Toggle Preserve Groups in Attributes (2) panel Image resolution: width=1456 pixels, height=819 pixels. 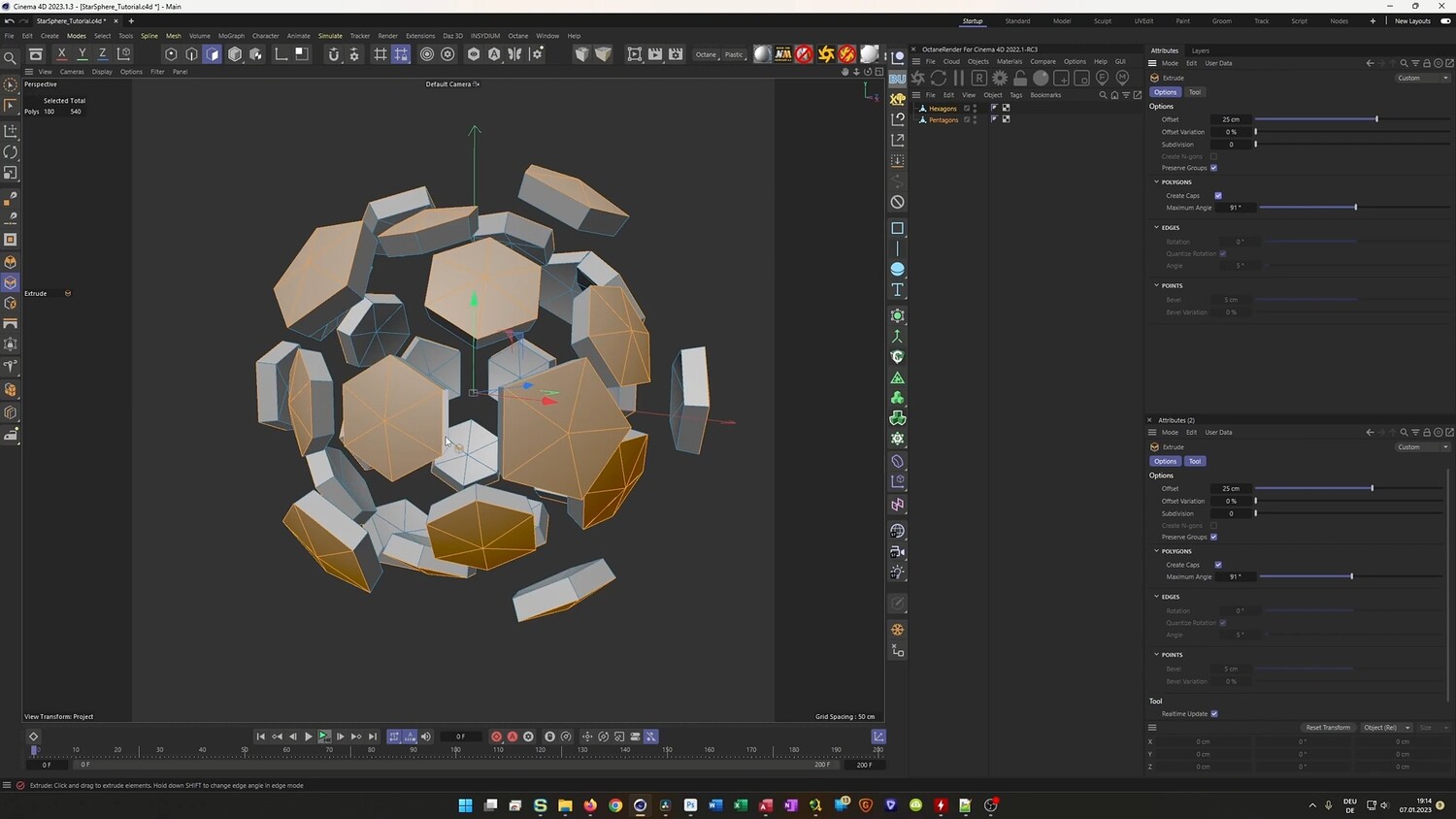pos(1213,537)
